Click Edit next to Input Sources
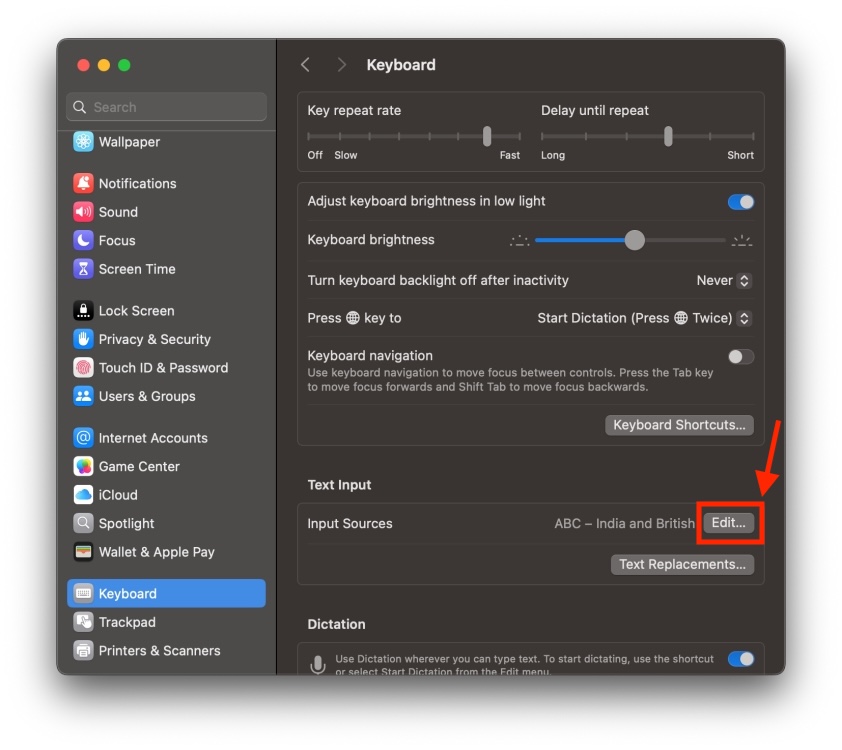The width and height of the screenshot is (842, 750). point(730,523)
